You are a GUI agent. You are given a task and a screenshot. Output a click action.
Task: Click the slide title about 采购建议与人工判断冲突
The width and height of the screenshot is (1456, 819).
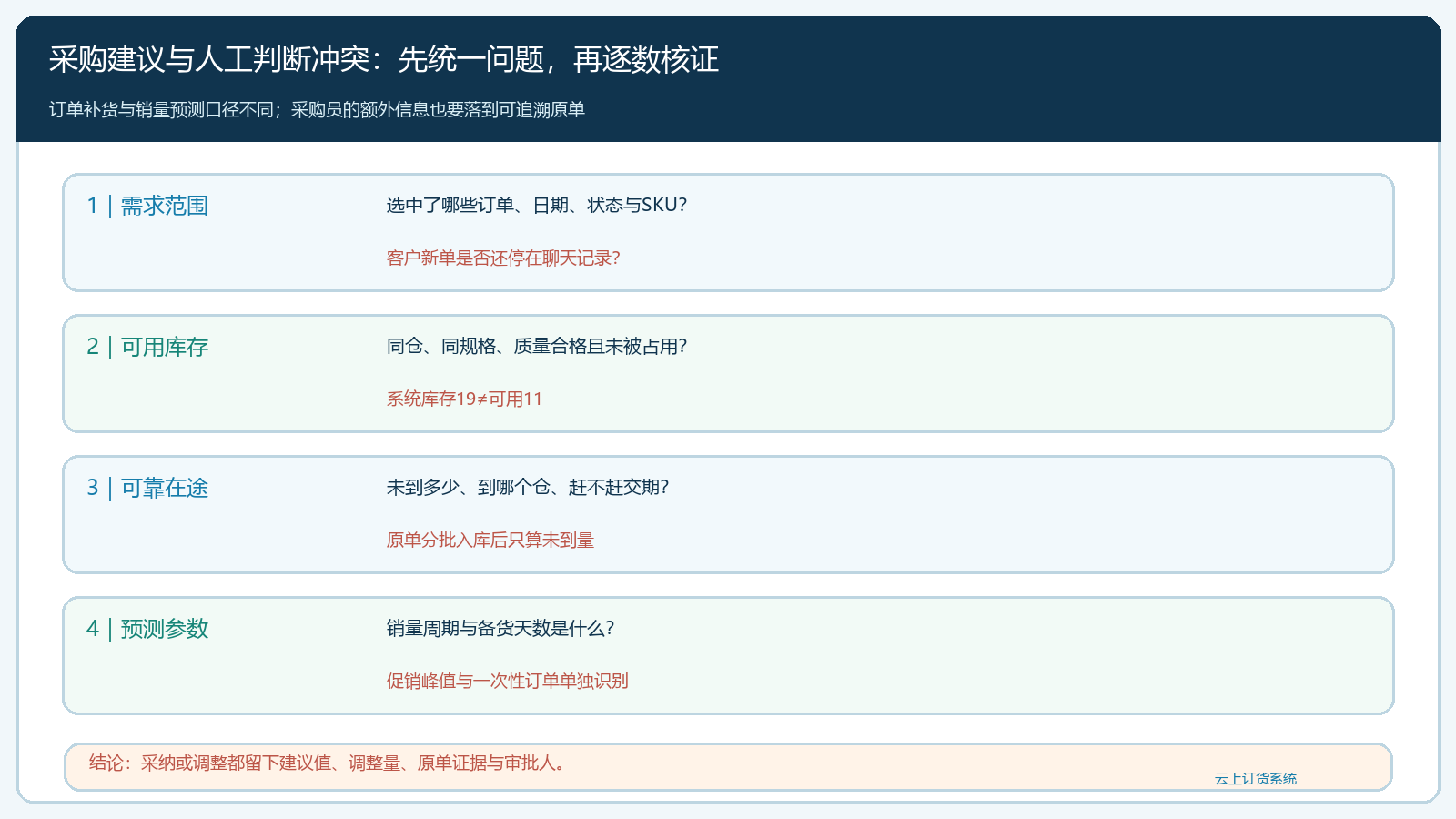[x=383, y=60]
